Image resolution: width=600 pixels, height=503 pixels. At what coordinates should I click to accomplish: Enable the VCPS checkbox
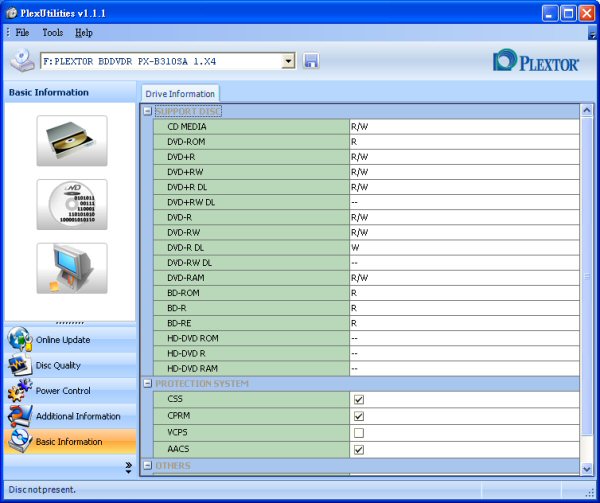coord(359,433)
